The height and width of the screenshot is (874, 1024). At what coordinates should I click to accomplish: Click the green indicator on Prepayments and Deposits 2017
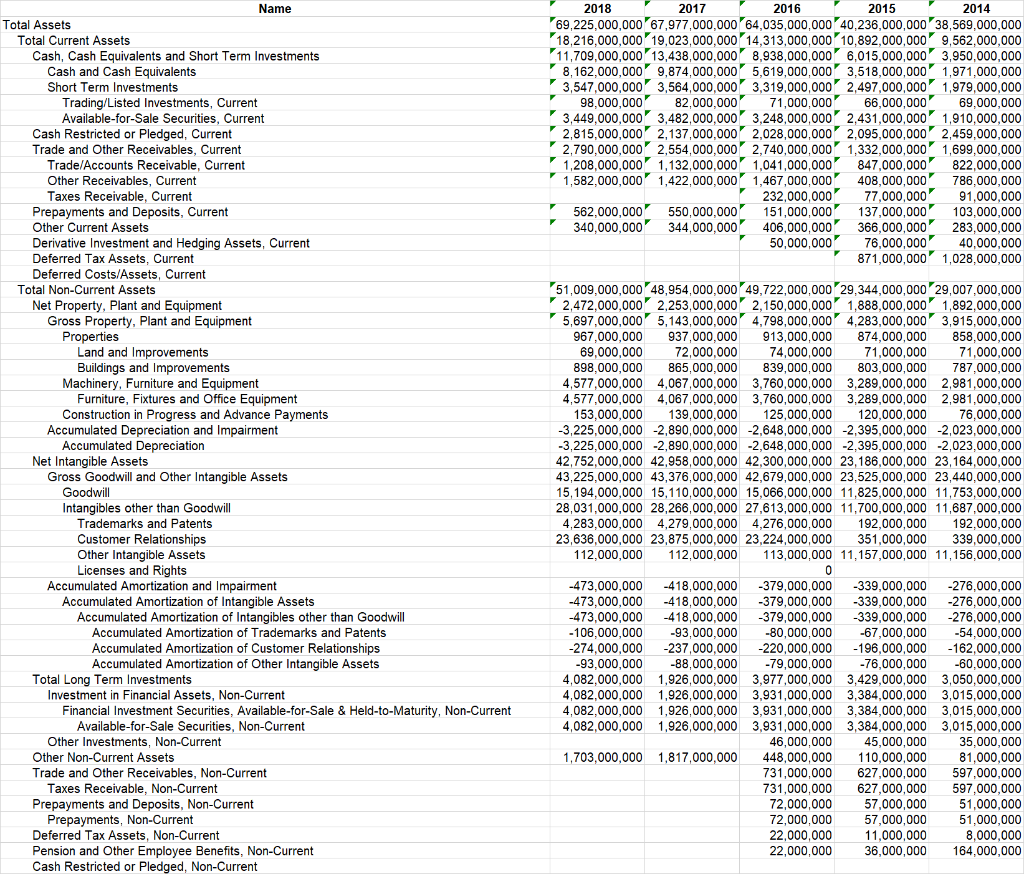pos(649,208)
